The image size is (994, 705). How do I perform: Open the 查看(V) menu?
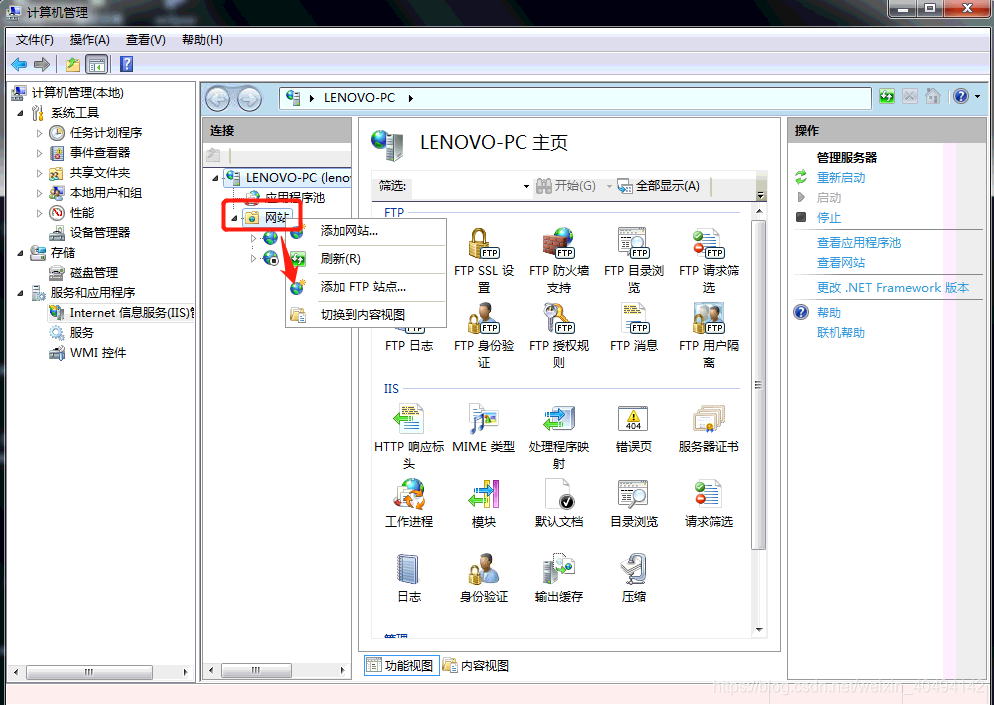tap(146, 40)
